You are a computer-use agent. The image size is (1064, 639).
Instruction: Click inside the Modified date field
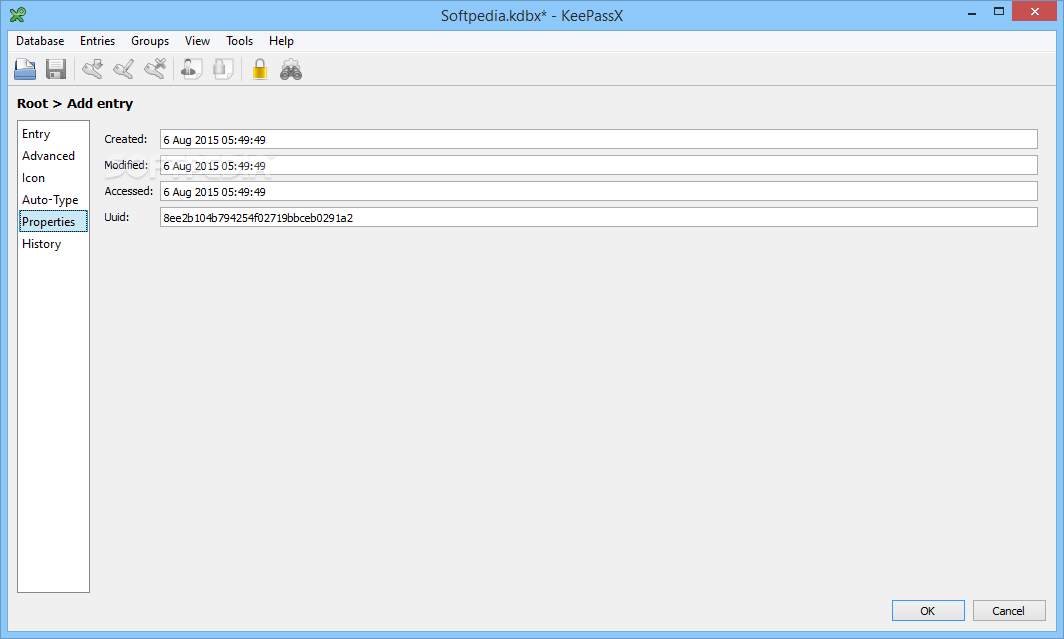[x=598, y=165]
